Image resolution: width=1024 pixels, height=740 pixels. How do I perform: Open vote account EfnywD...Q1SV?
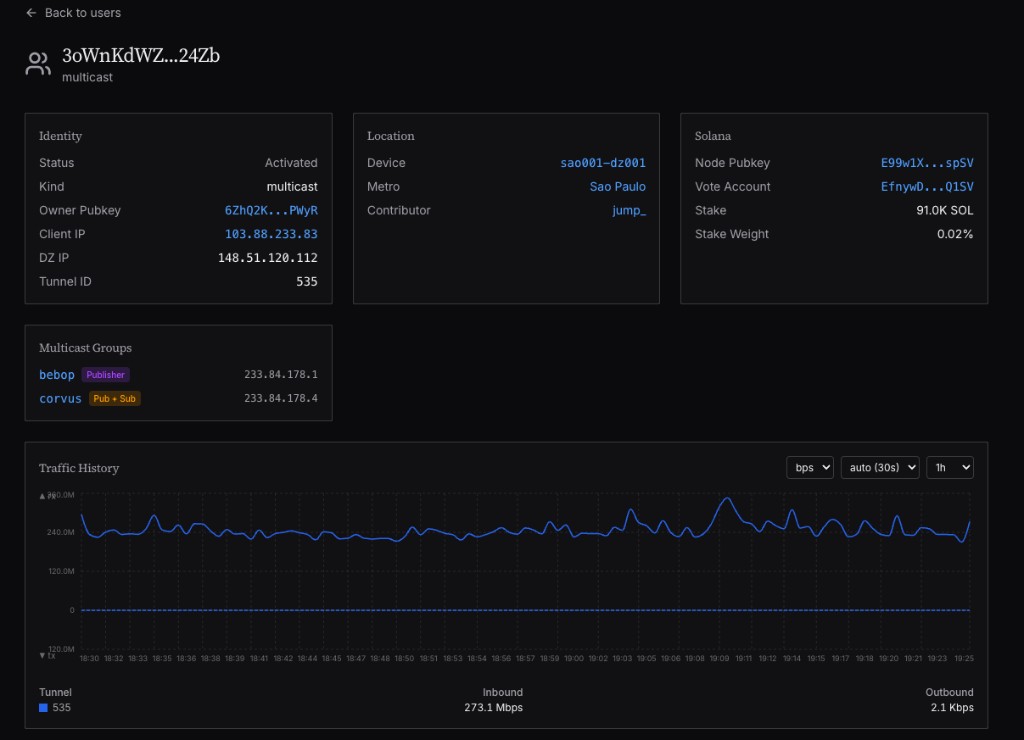click(927, 187)
